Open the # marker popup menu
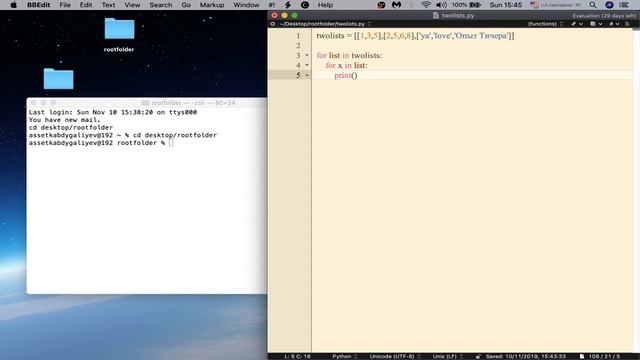 point(614,24)
